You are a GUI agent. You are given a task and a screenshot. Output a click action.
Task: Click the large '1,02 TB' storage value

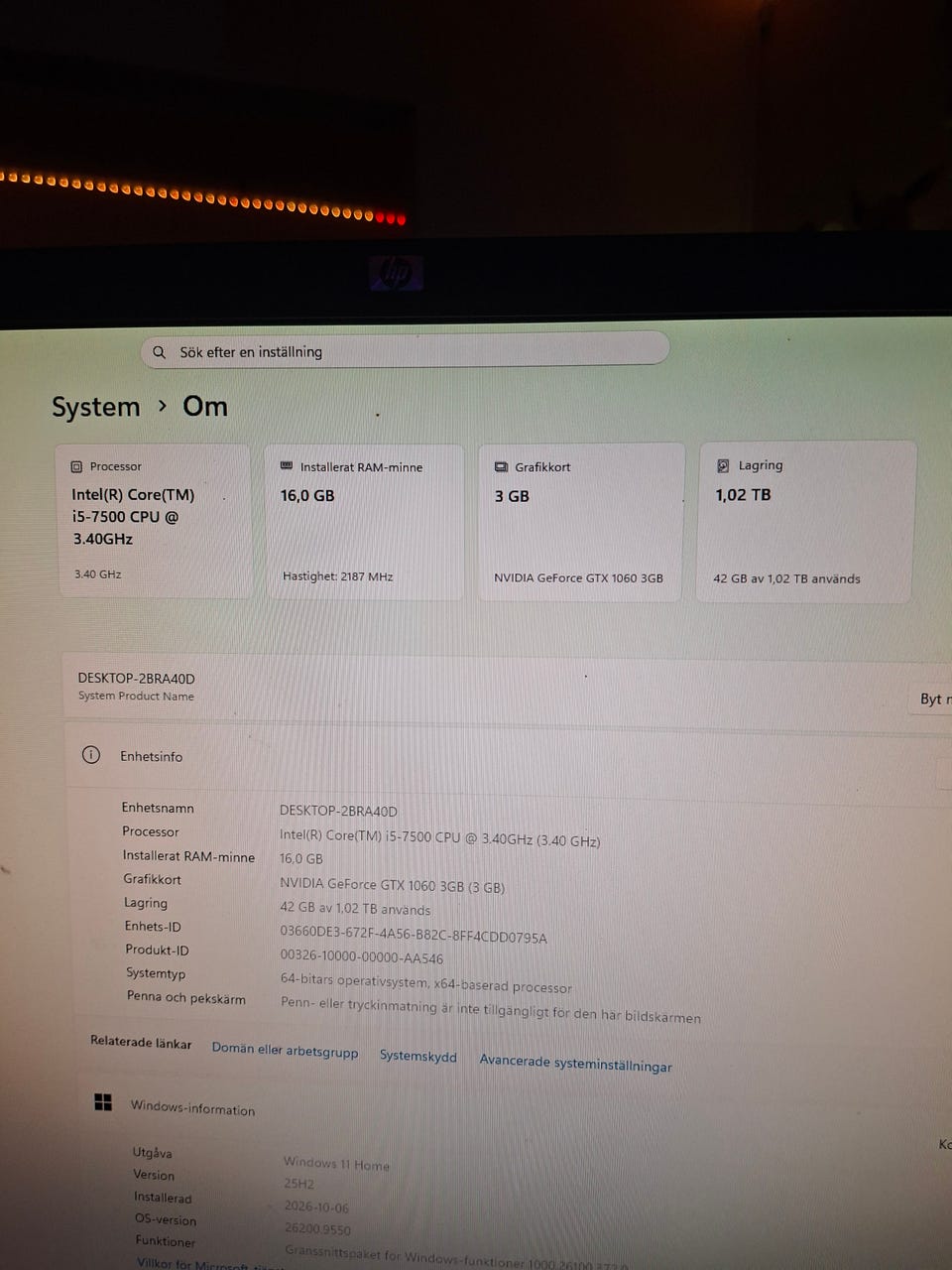point(743,494)
